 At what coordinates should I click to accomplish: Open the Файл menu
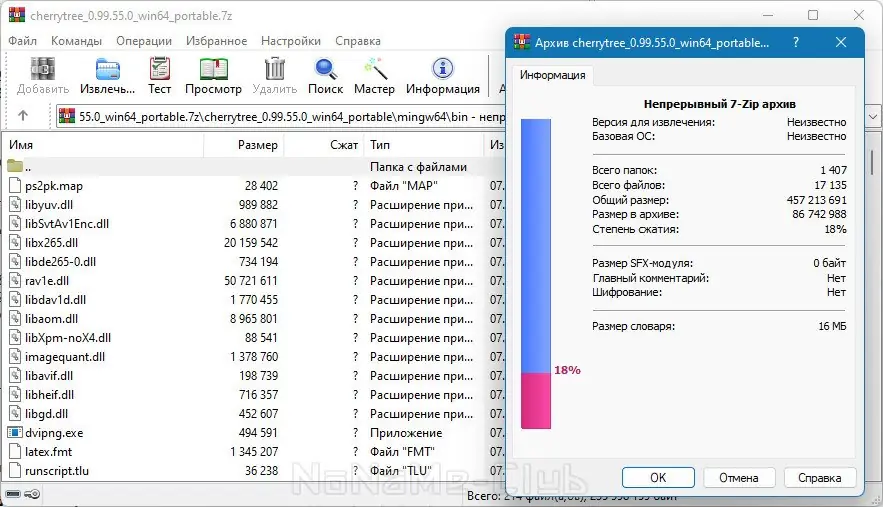[x=23, y=41]
